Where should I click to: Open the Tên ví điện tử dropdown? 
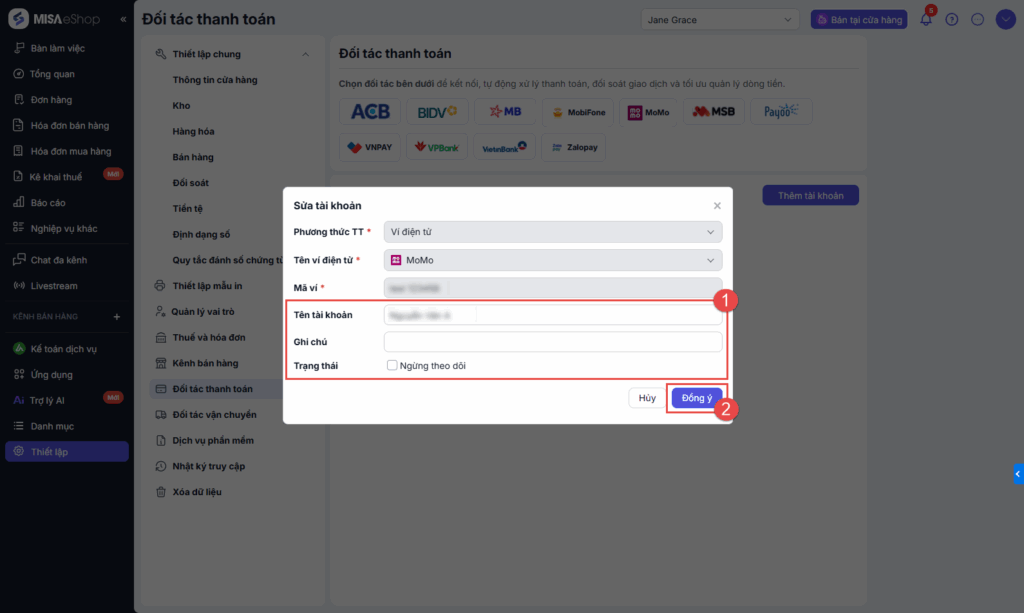[x=553, y=260]
